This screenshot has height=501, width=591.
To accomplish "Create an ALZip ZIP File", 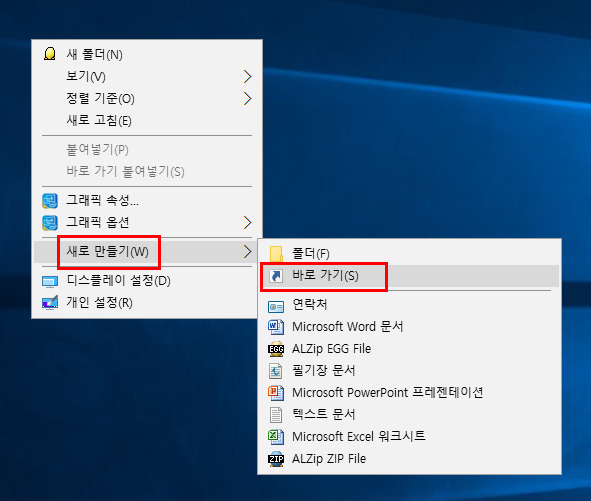I will [x=410, y=459].
